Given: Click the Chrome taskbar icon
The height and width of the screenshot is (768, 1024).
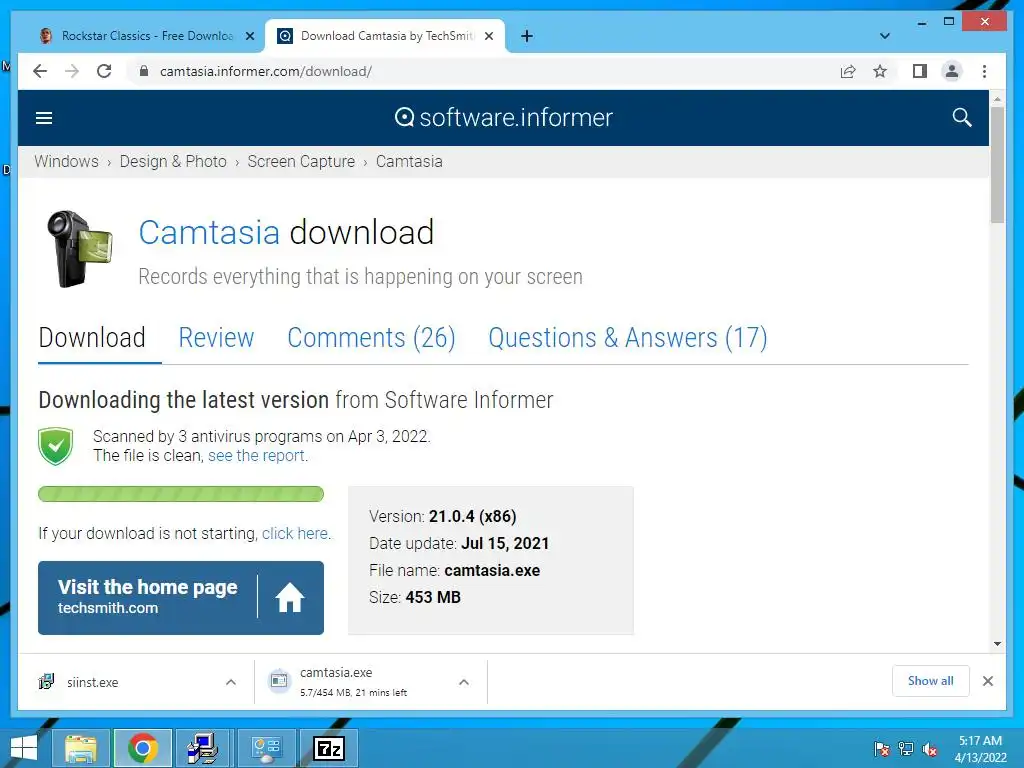Looking at the screenshot, I should tap(142, 748).
